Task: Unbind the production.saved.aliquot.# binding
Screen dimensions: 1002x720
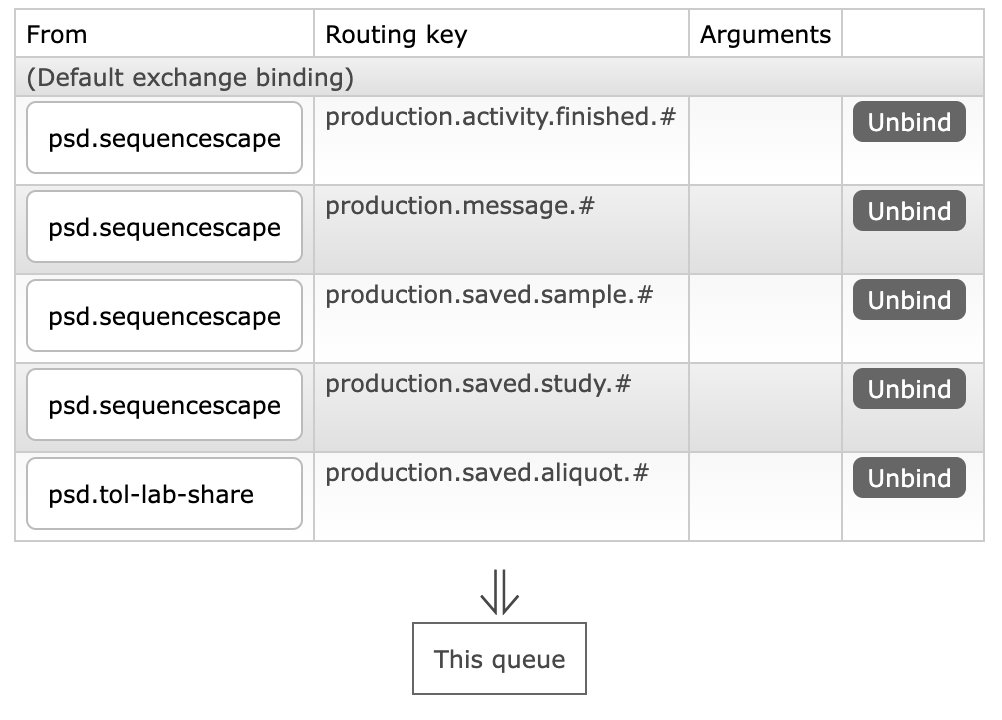Action: coord(908,478)
